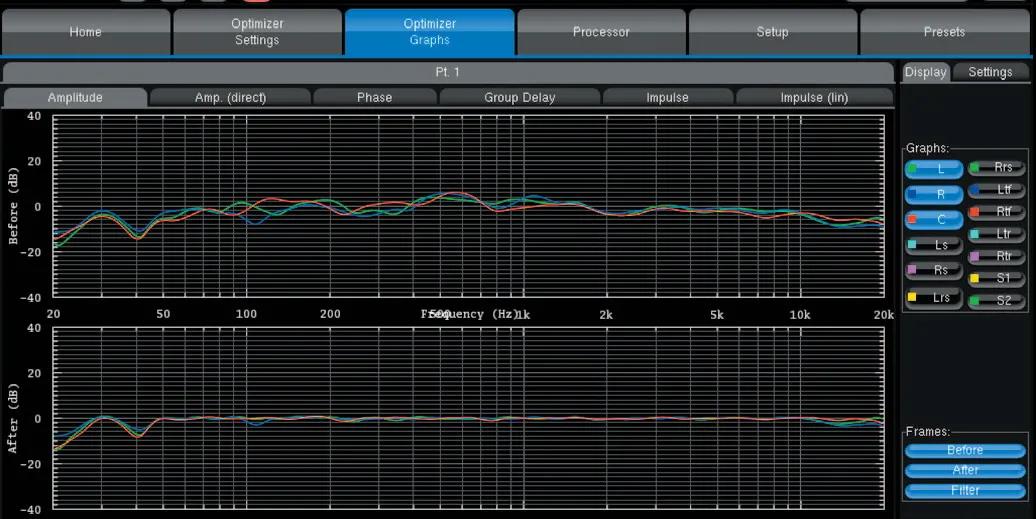Viewport: 1036px width, 519px height.
Task: Enable the S1 subwoofer graph
Action: 996,278
